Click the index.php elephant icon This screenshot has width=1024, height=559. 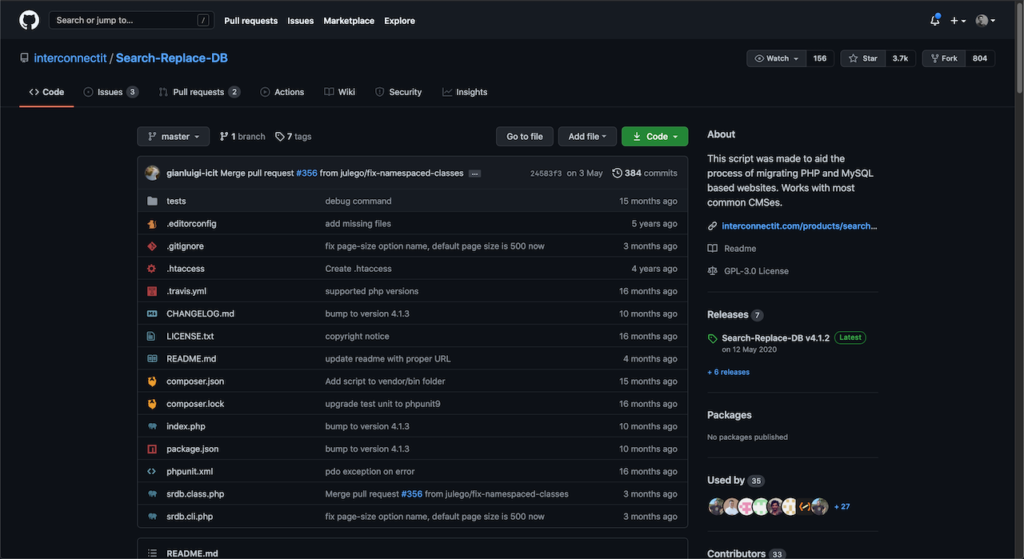pos(152,426)
